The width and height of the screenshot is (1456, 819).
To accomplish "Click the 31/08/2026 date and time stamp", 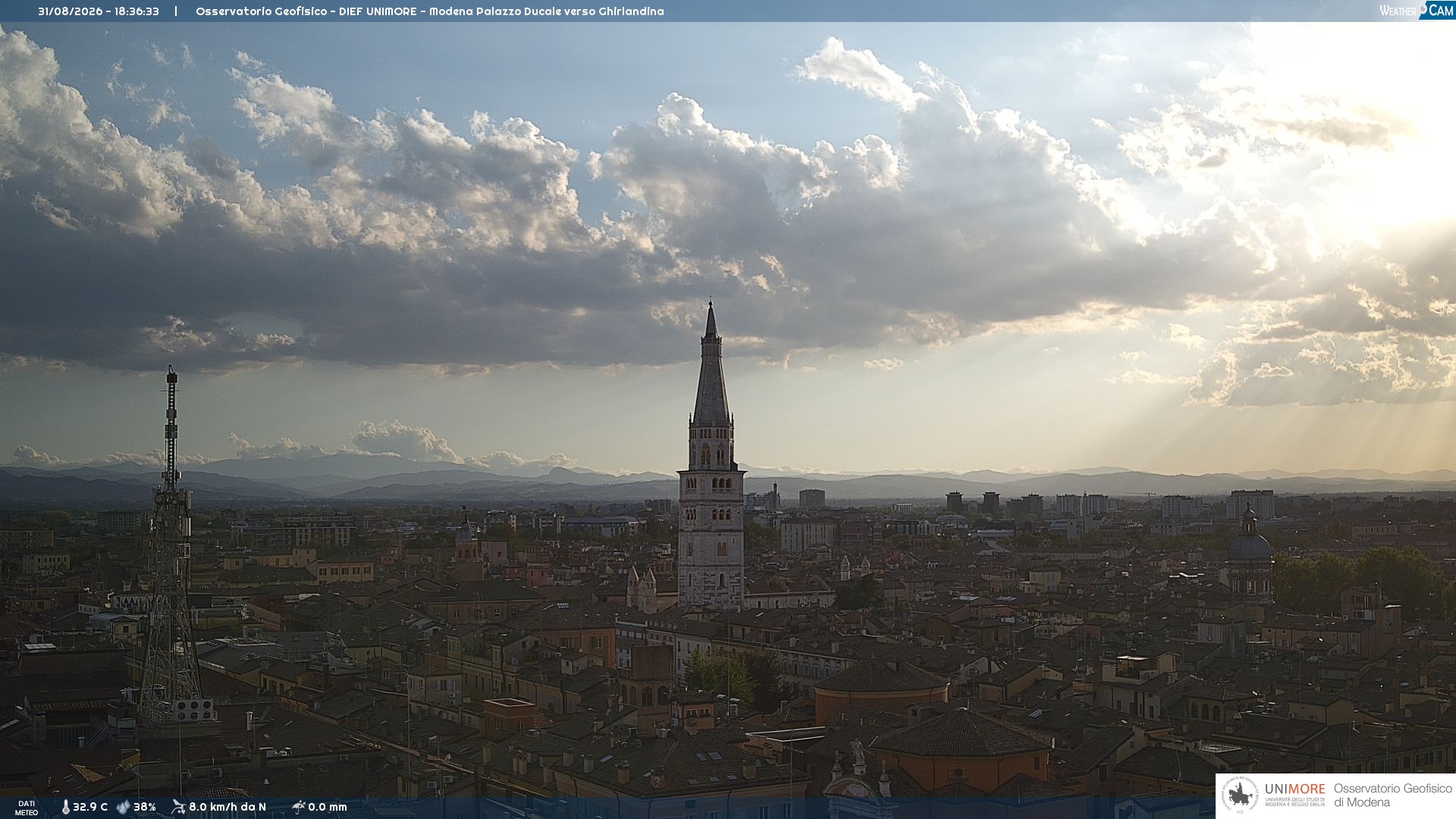I will coord(99,11).
